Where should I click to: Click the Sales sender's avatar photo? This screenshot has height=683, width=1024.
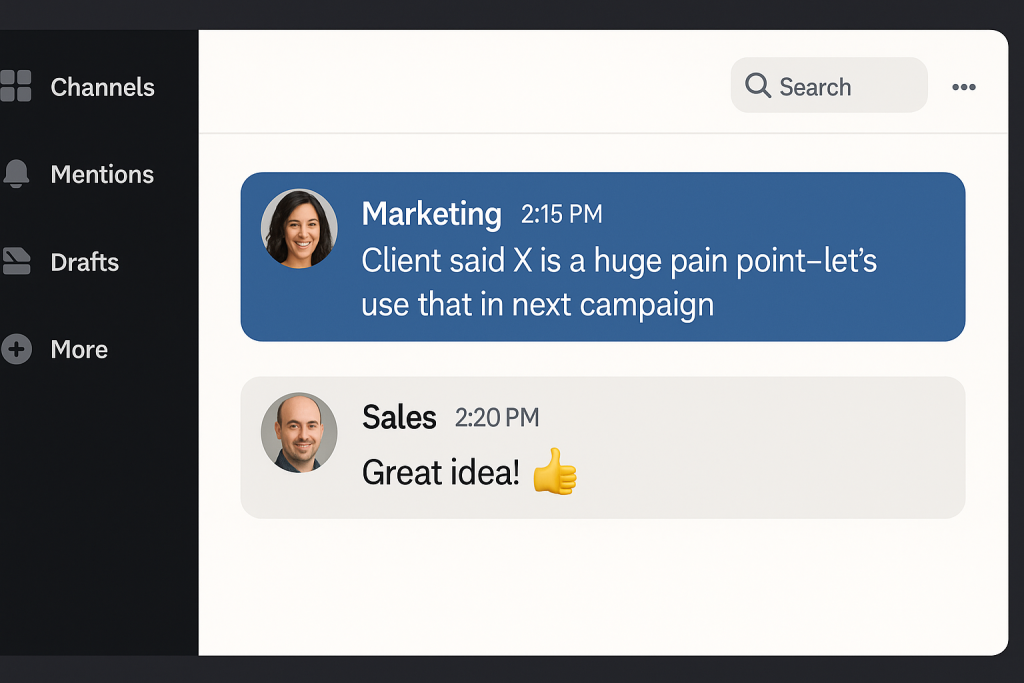[x=299, y=432]
